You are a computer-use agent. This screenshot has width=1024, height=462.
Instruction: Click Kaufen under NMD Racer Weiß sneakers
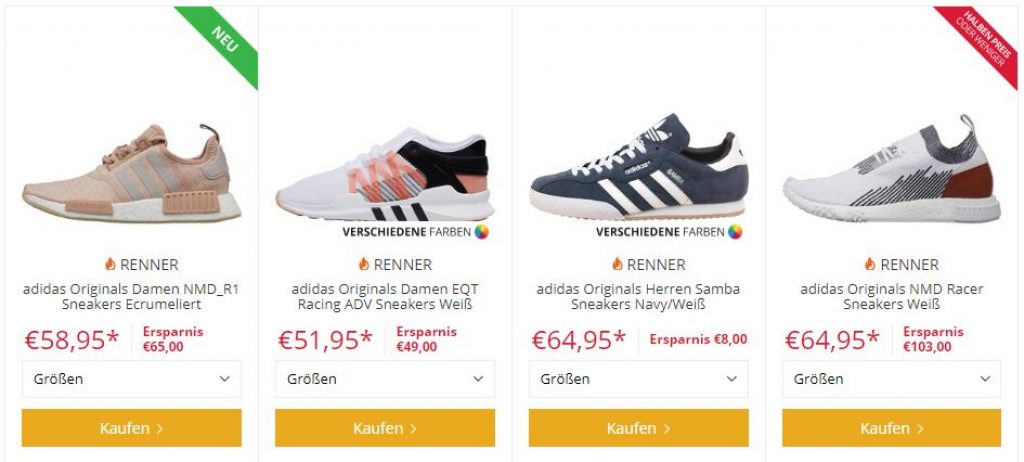(891, 428)
